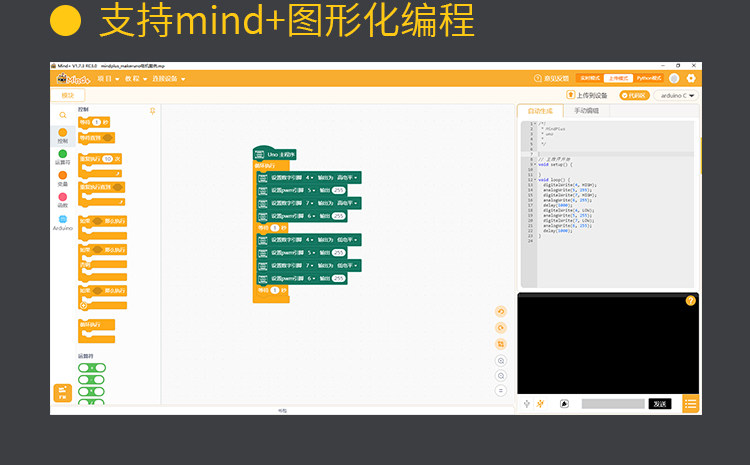
Task: Fold the loop function at line 12
Action: (x=535, y=180)
